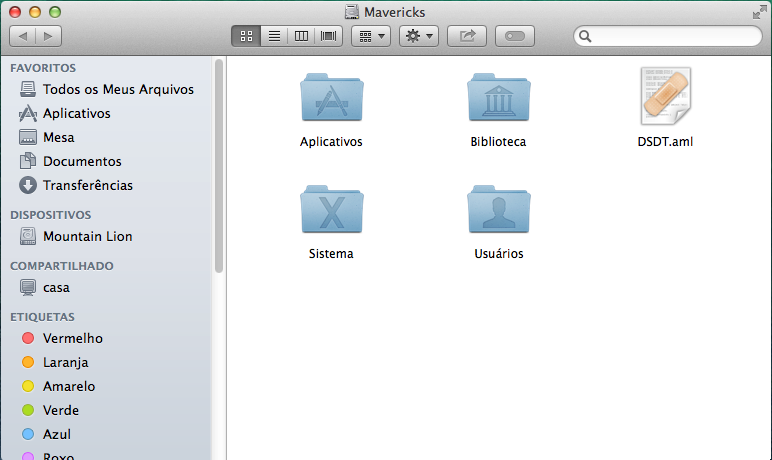Select Transferências in the sidebar
This screenshot has width=772, height=460.
87,185
